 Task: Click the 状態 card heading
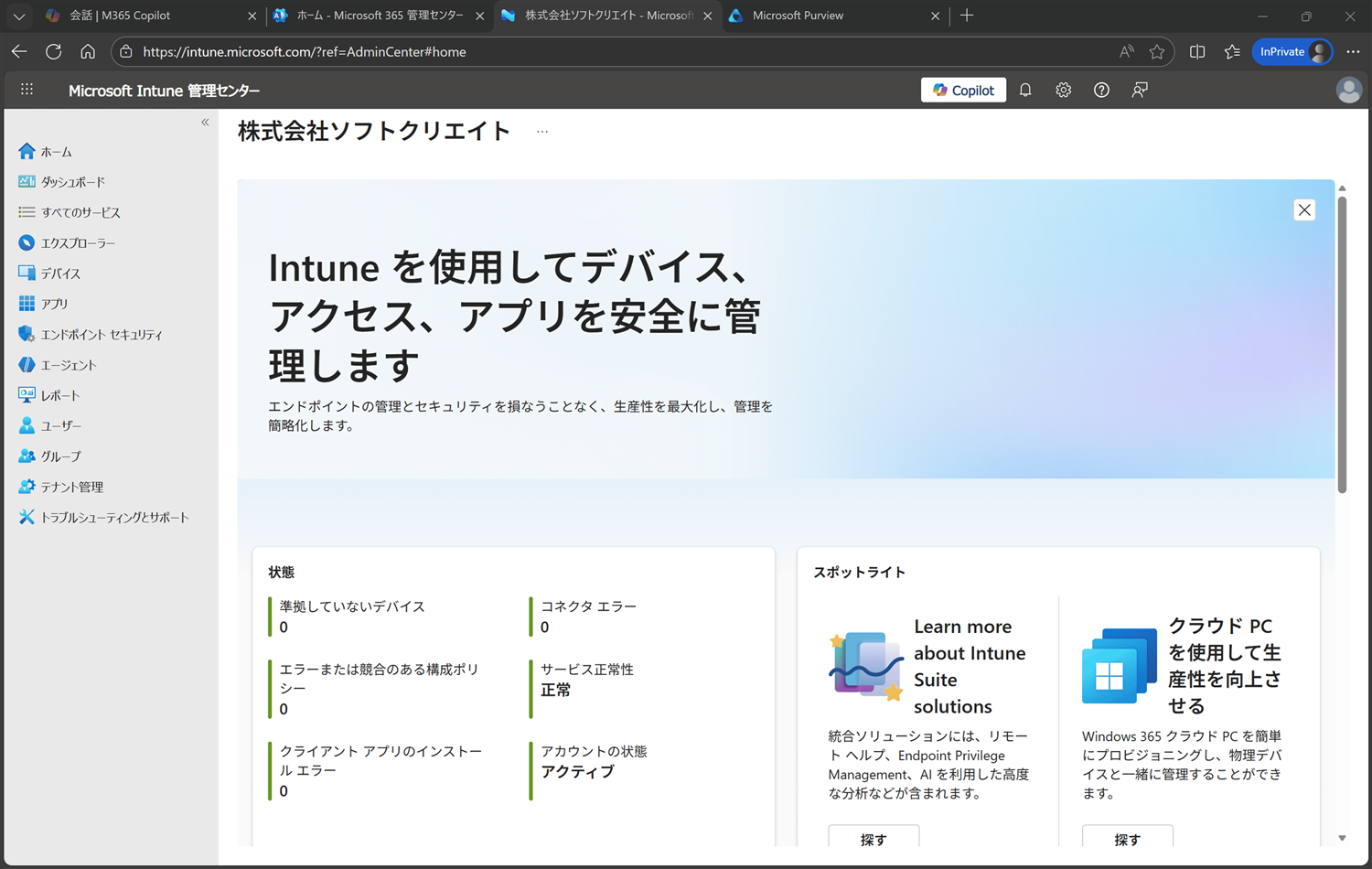281,572
